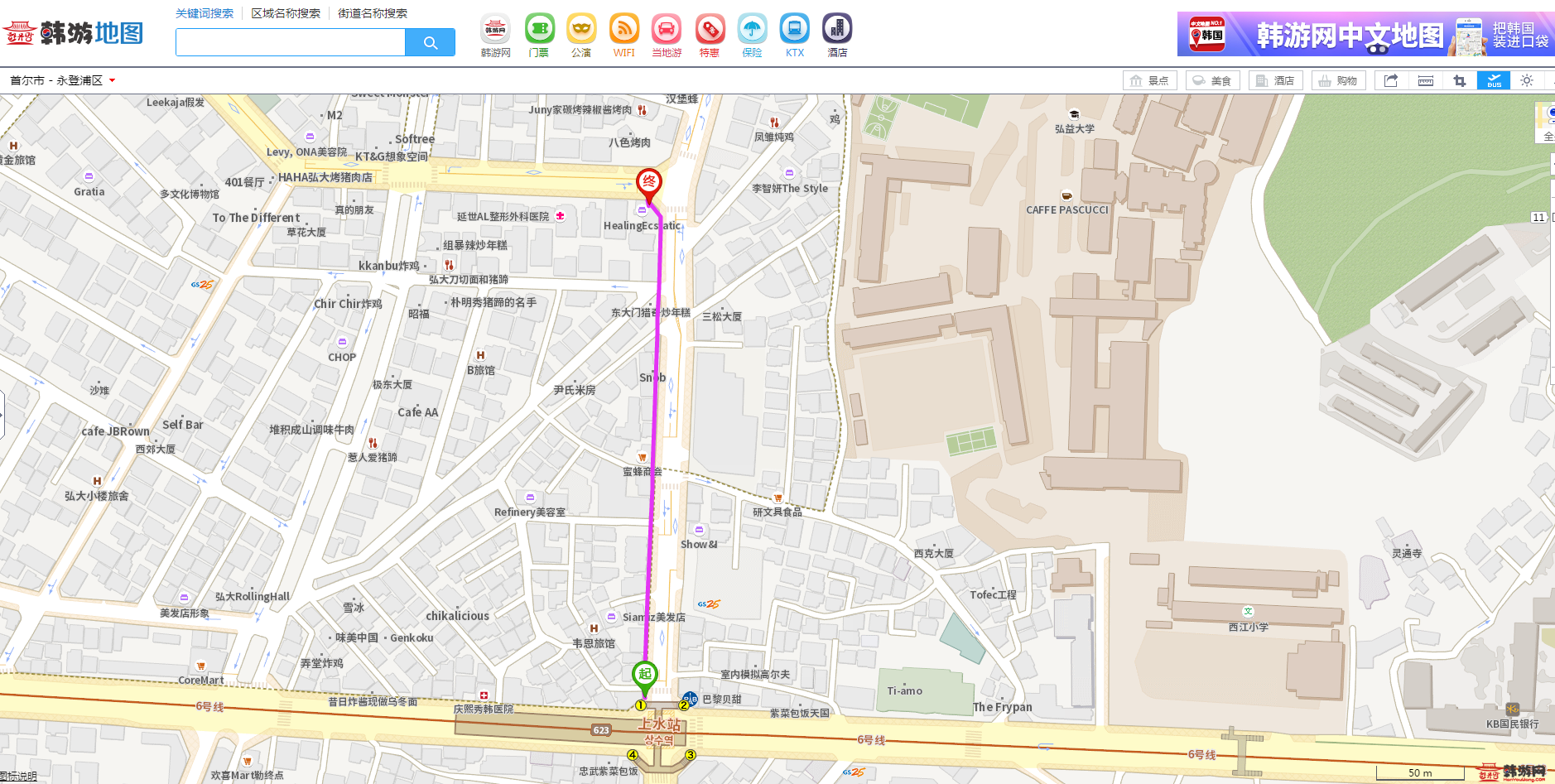Viewport: 1555px width, 784px height.
Task: Focus the keyword search input field
Action: point(291,42)
